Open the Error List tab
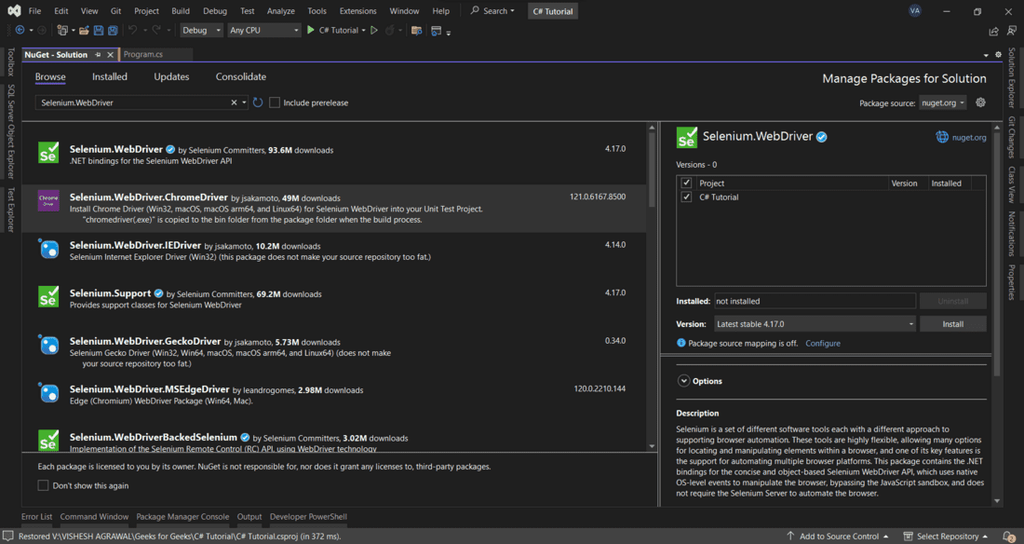 point(37,517)
